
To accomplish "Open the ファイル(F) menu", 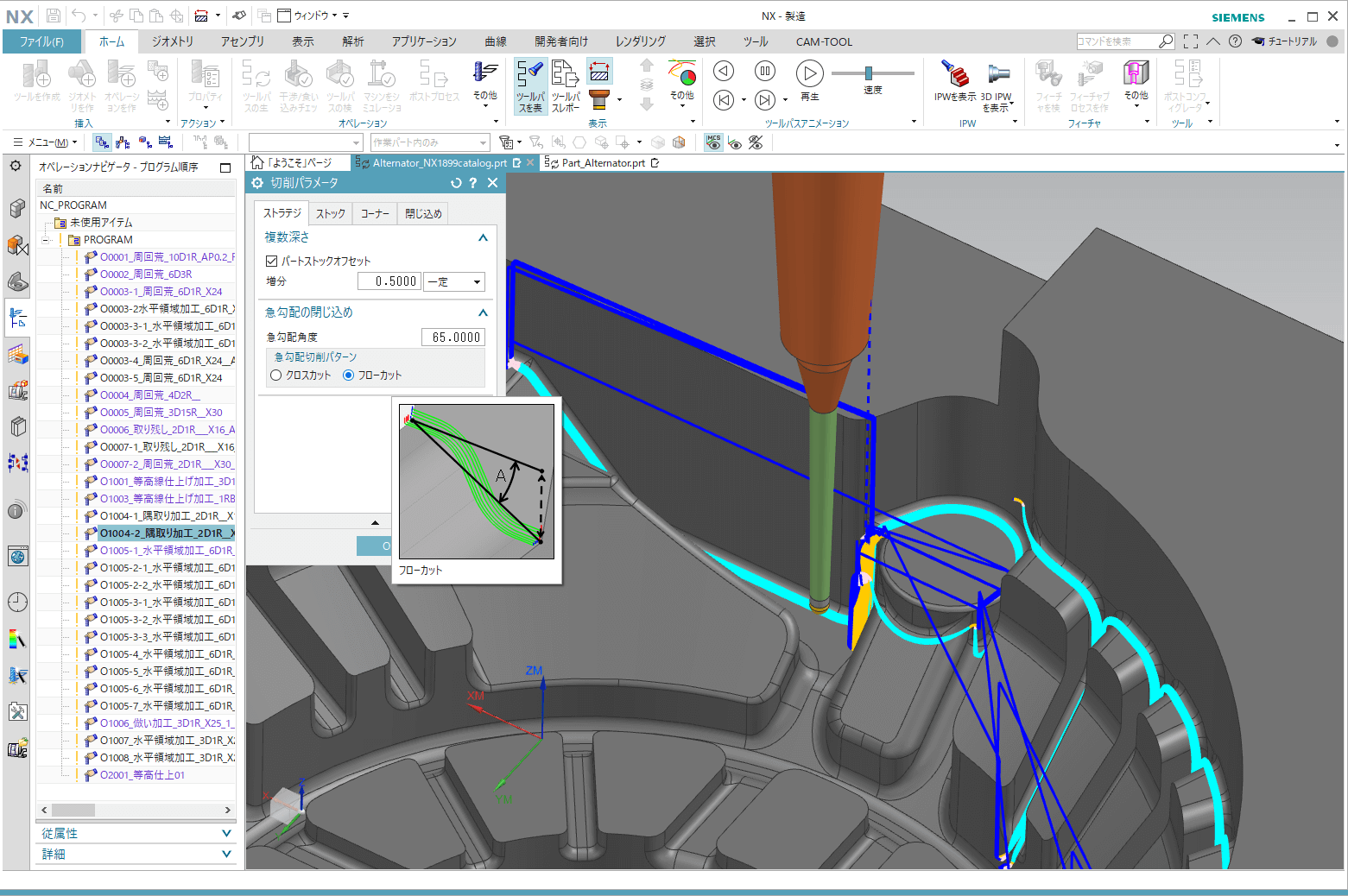I will coord(41,41).
